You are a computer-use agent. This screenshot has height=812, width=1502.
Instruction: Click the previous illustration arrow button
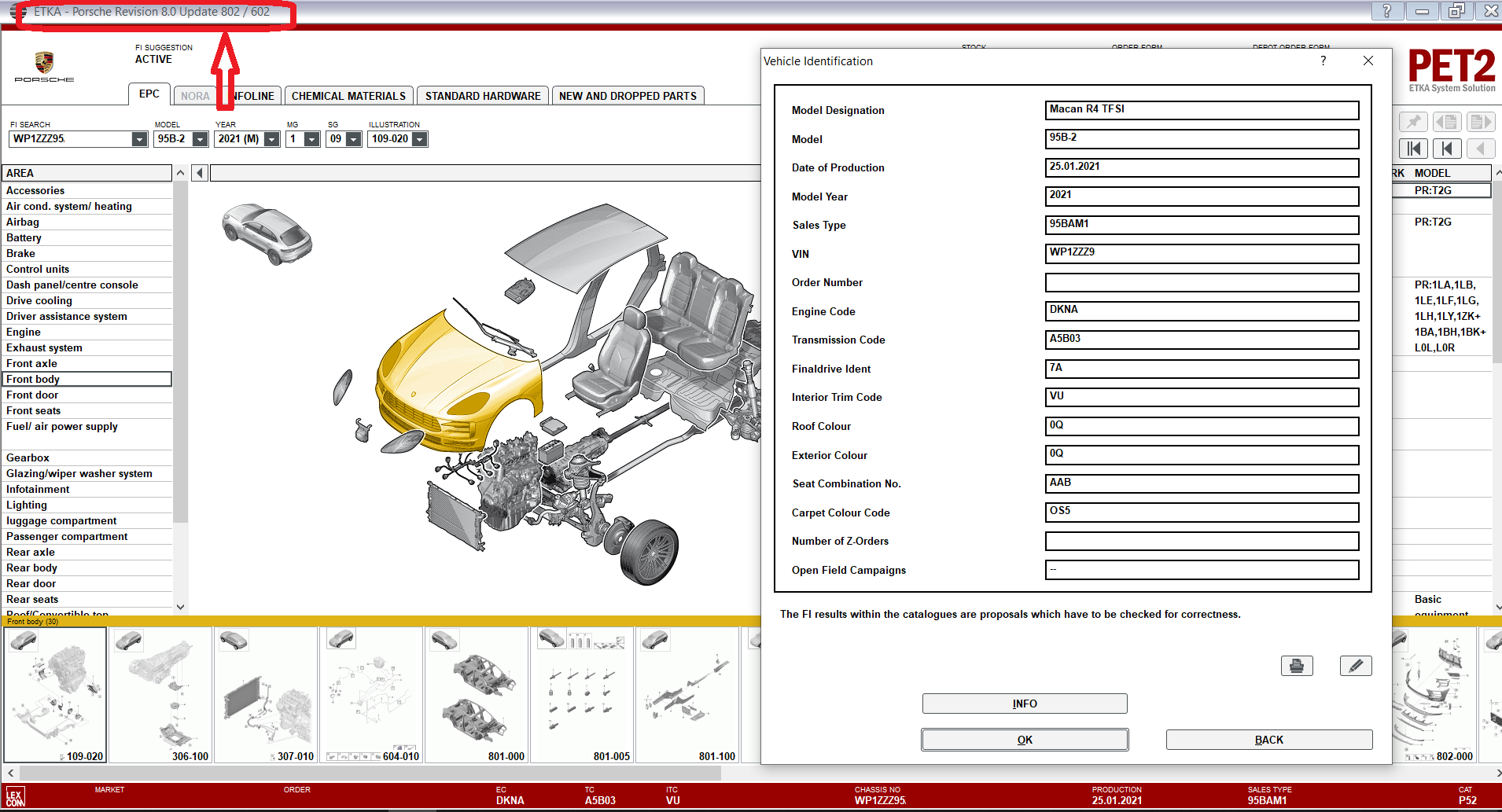coord(1447,149)
